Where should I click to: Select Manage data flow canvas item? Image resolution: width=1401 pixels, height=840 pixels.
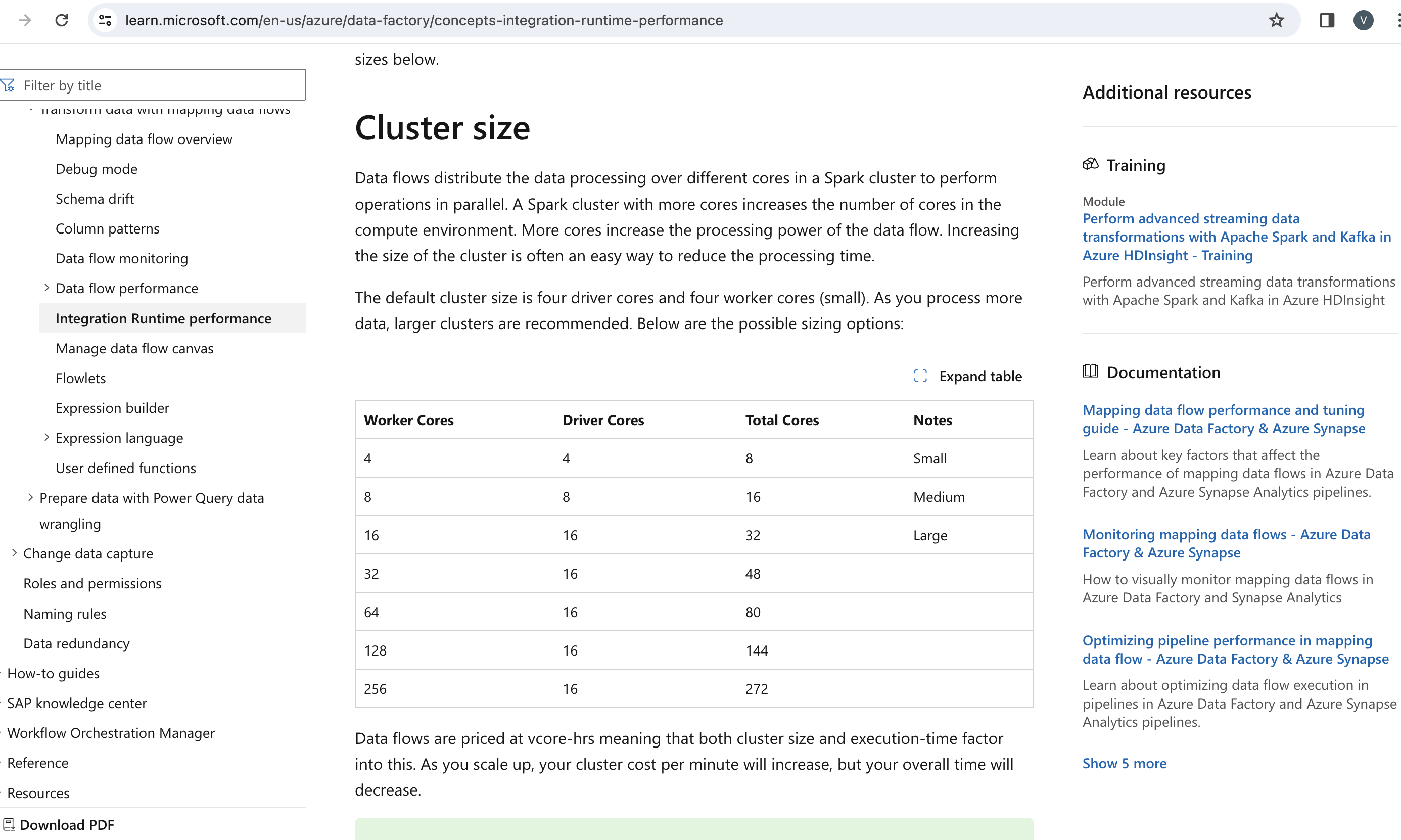tap(134, 348)
